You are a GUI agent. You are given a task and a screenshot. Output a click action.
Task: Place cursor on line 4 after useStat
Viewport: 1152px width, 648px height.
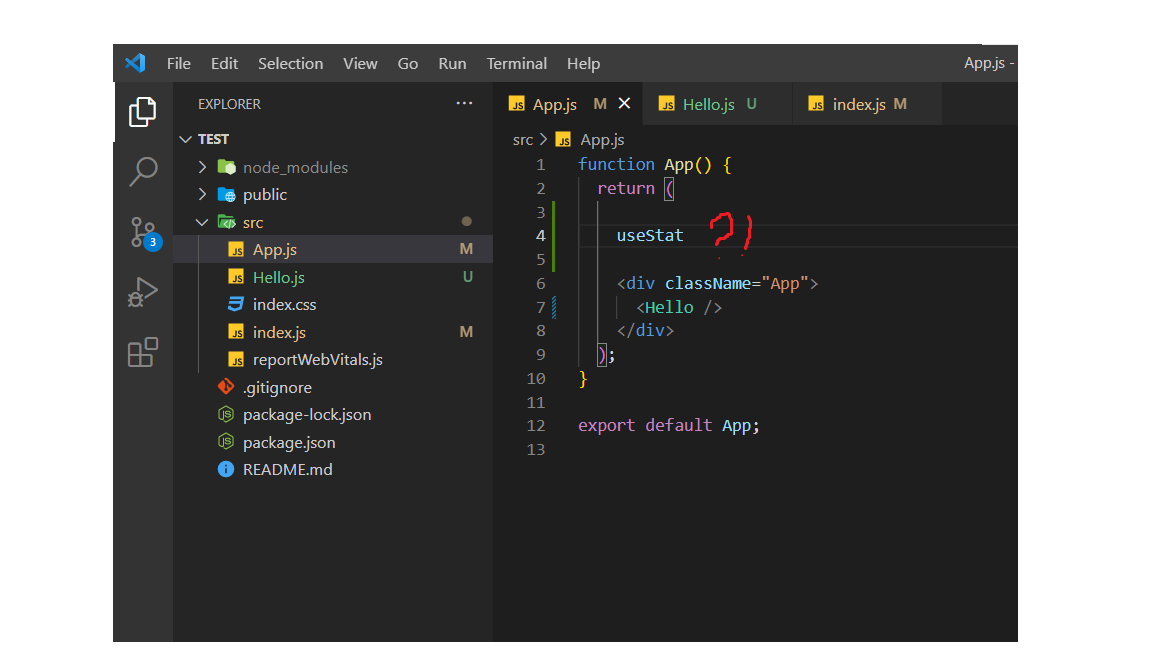click(x=685, y=235)
